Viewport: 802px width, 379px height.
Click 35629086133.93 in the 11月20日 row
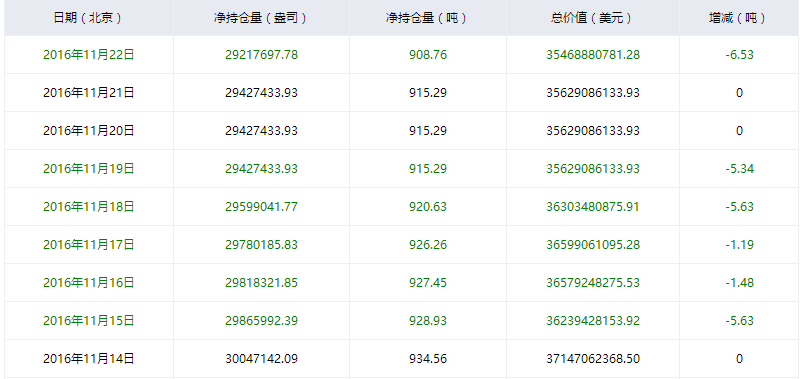pos(593,130)
